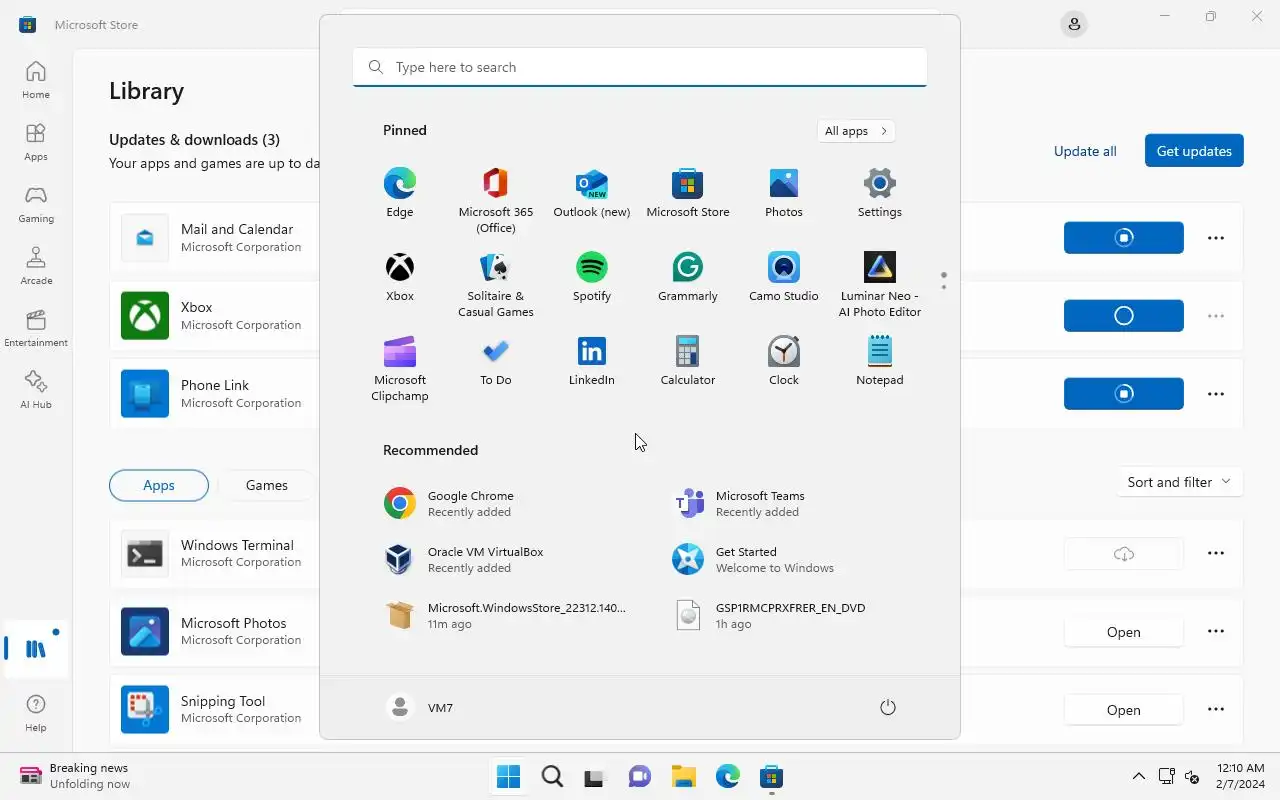Viewport: 1280px width, 800px height.
Task: Open Help in Microsoft Store sidebar
Action: pos(36,714)
